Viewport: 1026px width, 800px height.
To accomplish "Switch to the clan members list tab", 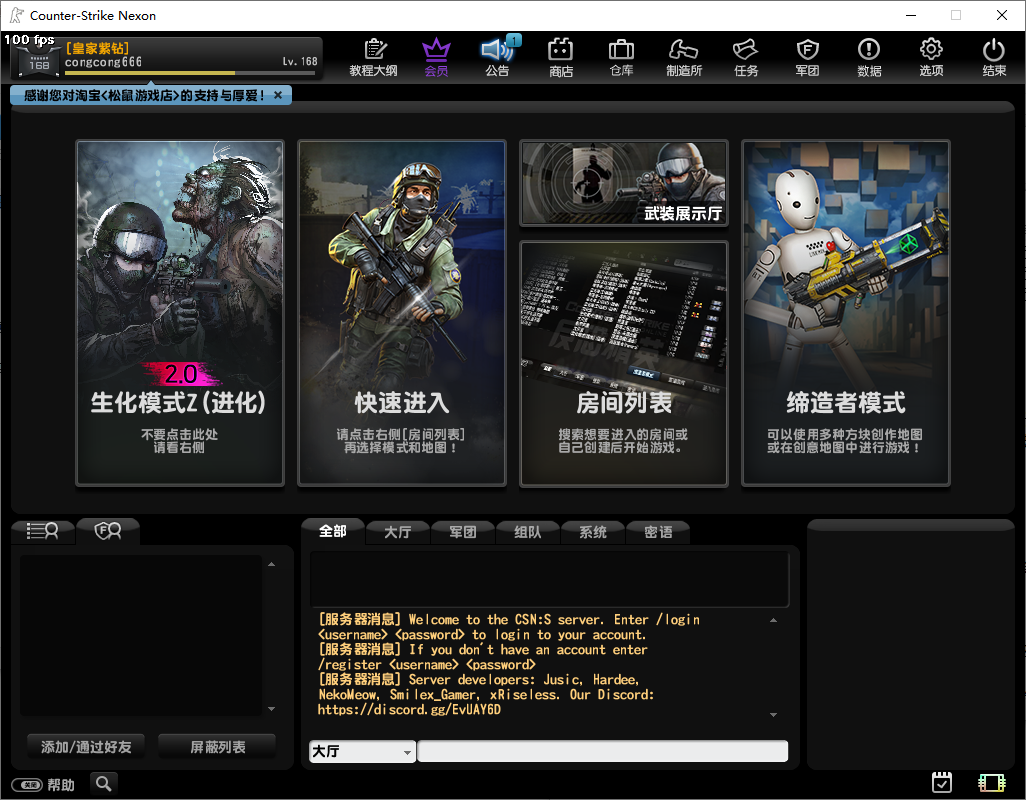I will (108, 531).
